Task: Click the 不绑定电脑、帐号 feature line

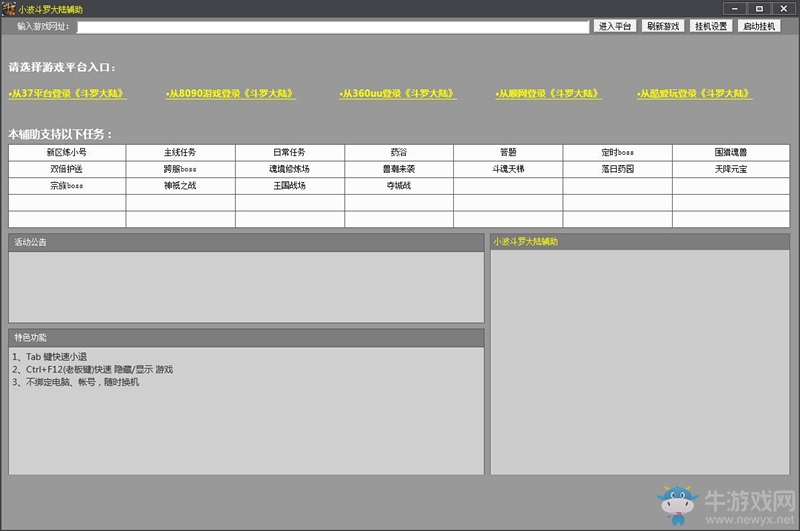Action: pyautogui.click(x=76, y=383)
